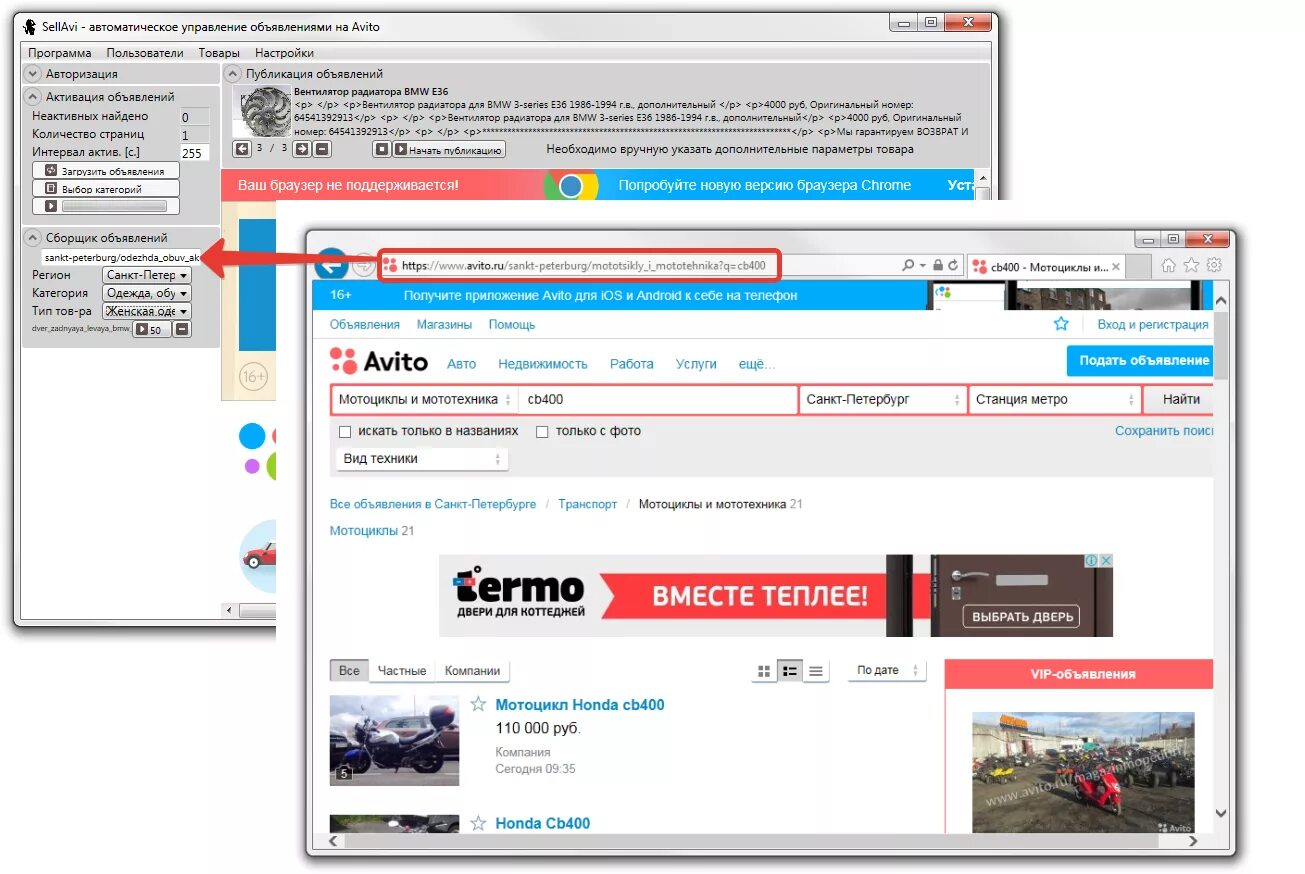Click the Помощь link on Avito
This screenshot has width=1305, height=874.
pos(512,325)
